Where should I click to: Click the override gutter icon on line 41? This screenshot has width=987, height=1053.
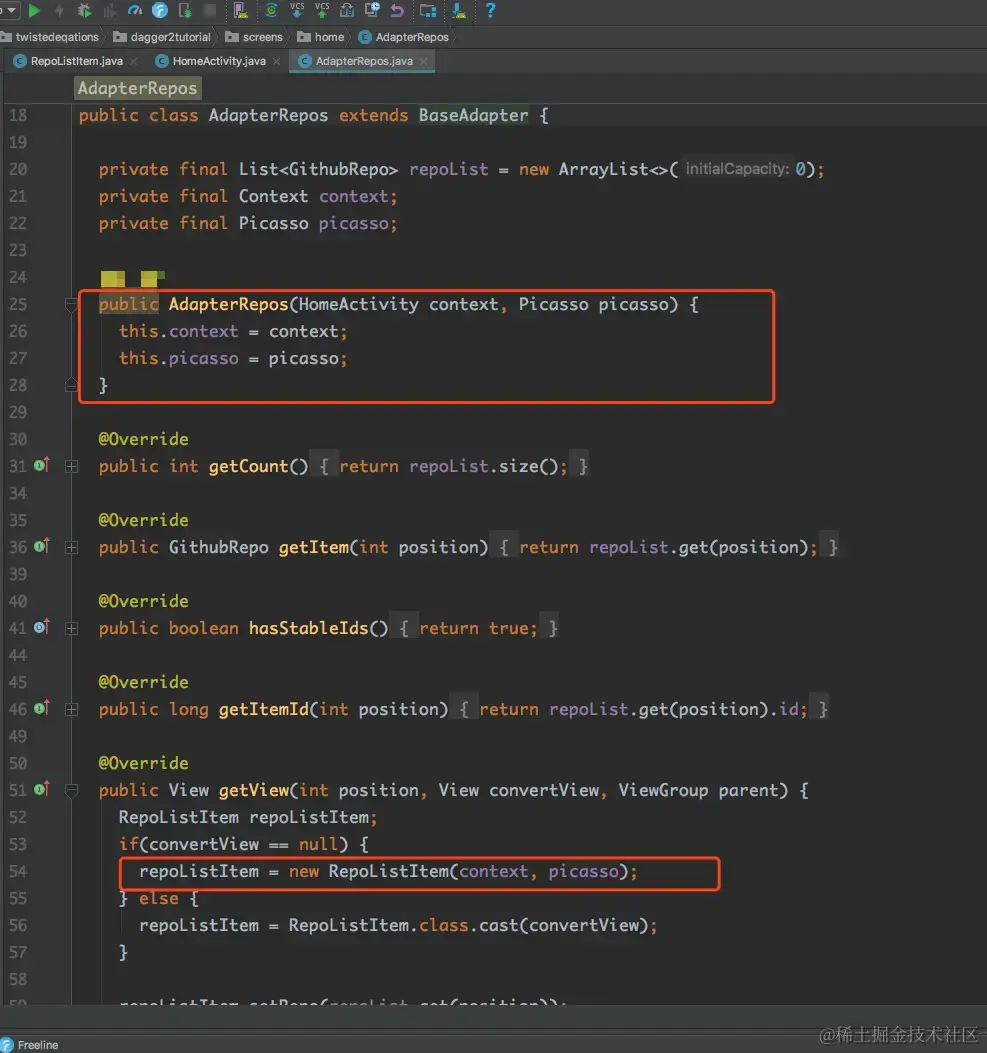coord(42,627)
